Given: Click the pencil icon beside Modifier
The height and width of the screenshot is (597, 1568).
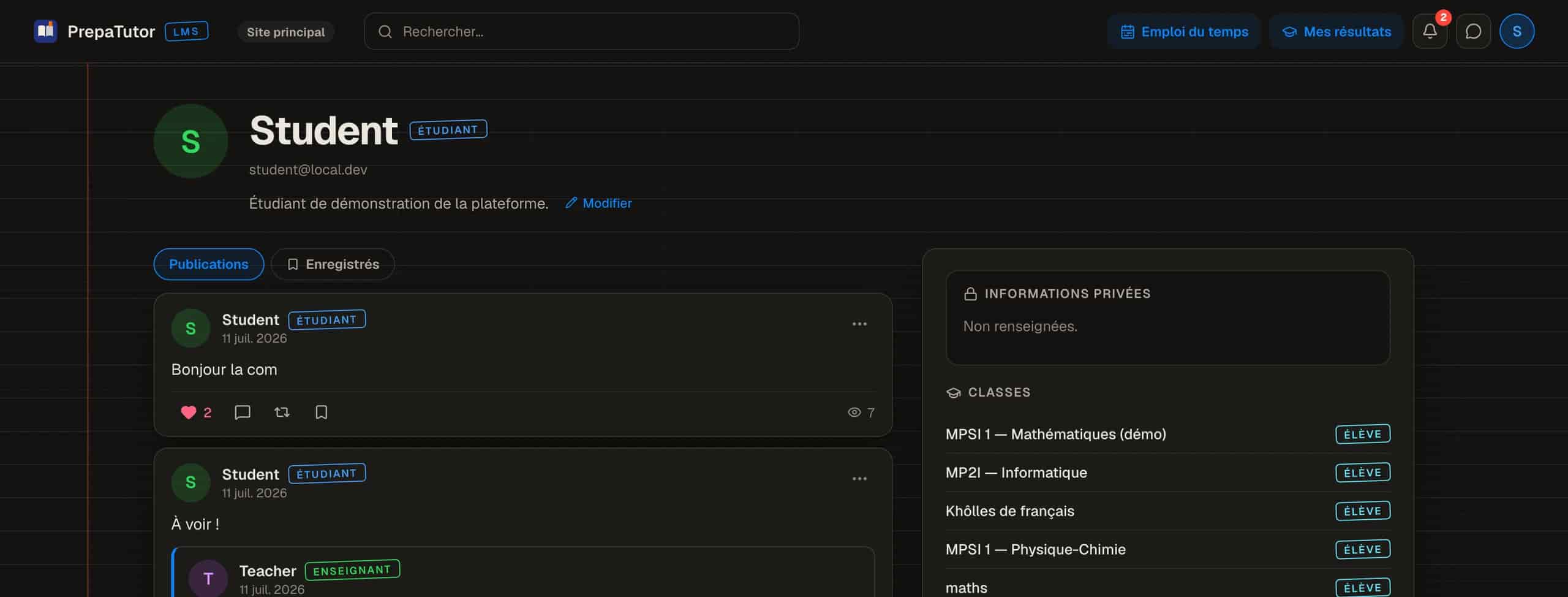Looking at the screenshot, I should 571,203.
